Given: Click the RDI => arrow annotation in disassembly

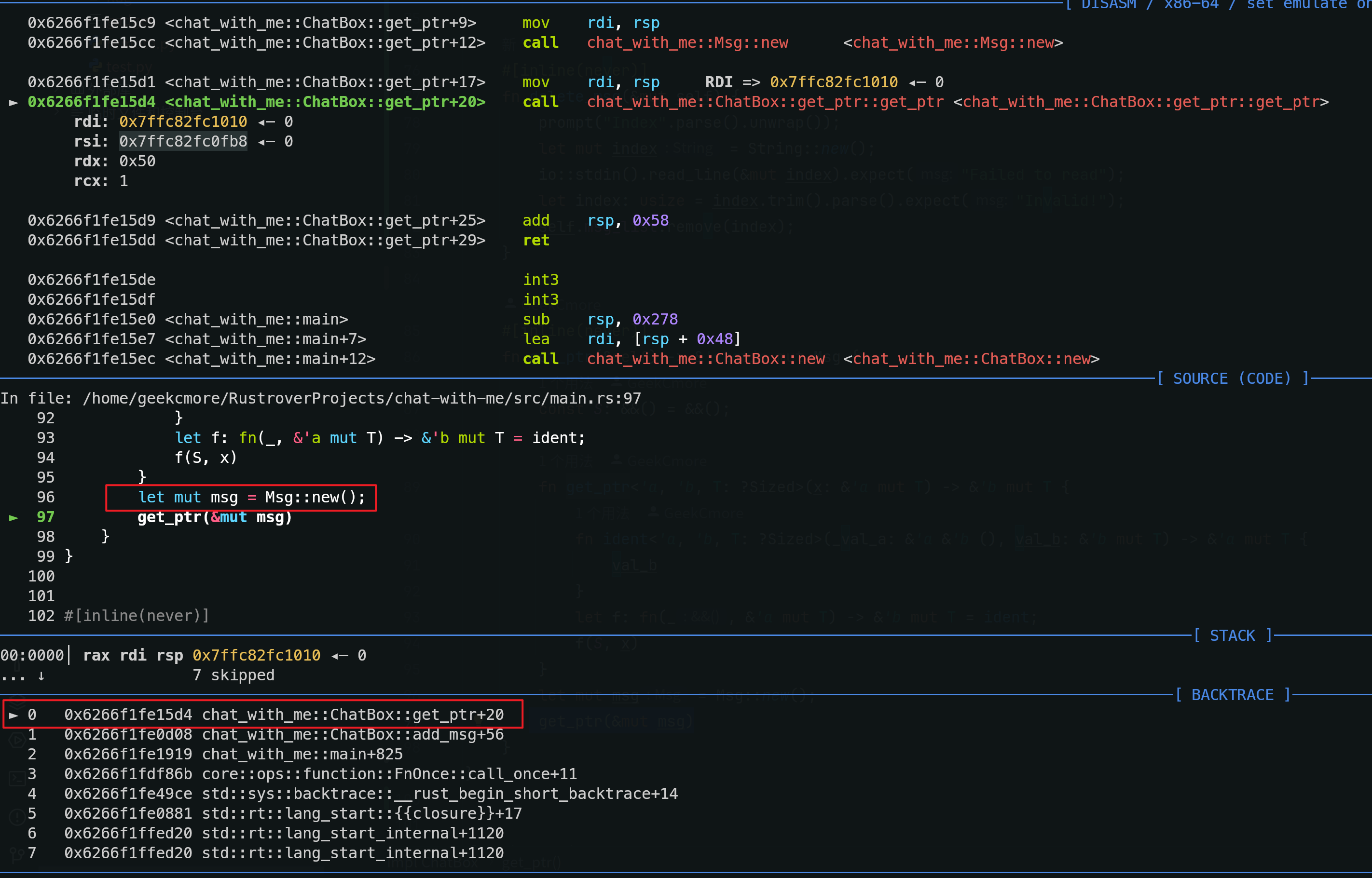Looking at the screenshot, I should (x=751, y=82).
